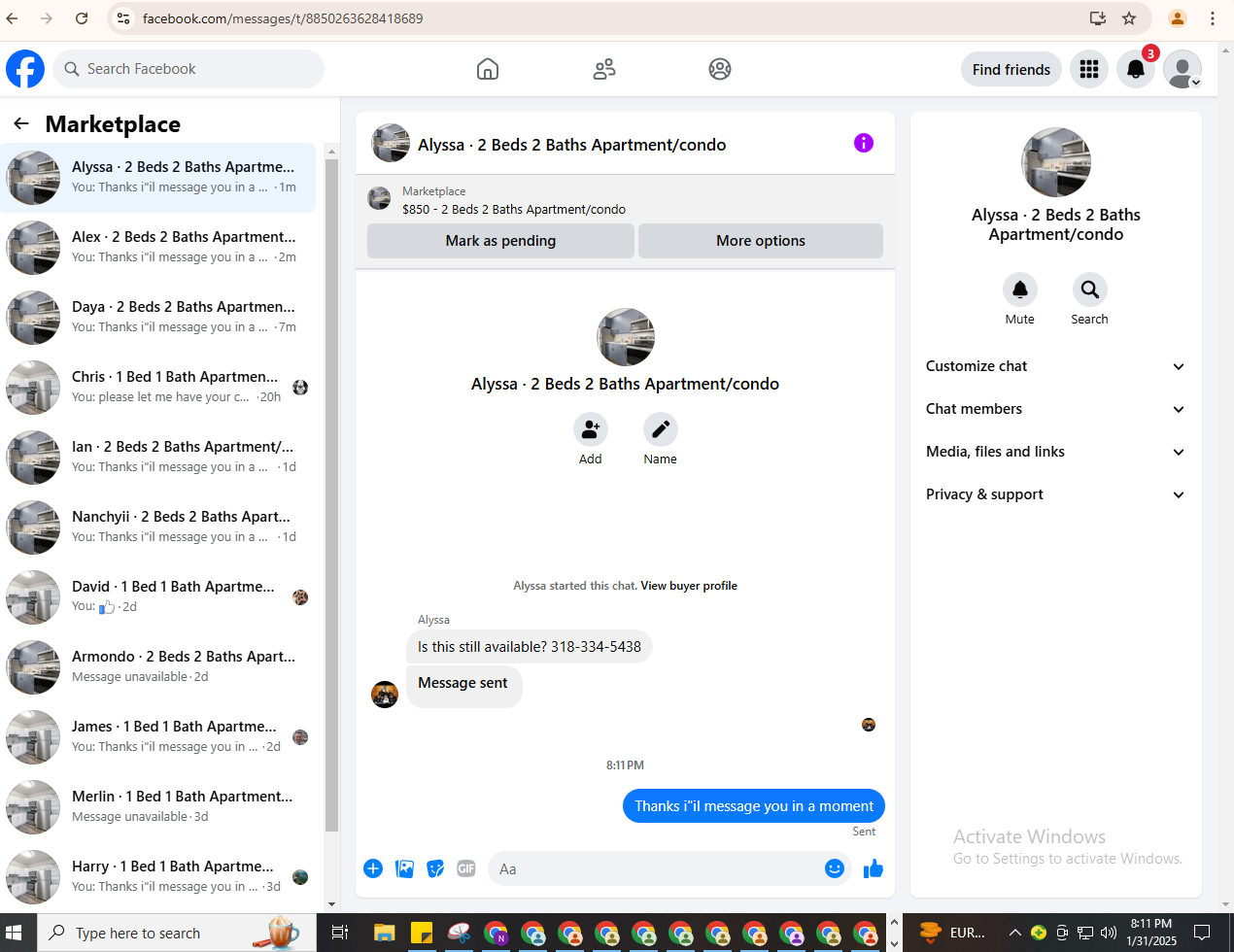Screen dimensions: 1234x952
Task: Open the Ian 2 Beds conversation
Action: point(158,458)
